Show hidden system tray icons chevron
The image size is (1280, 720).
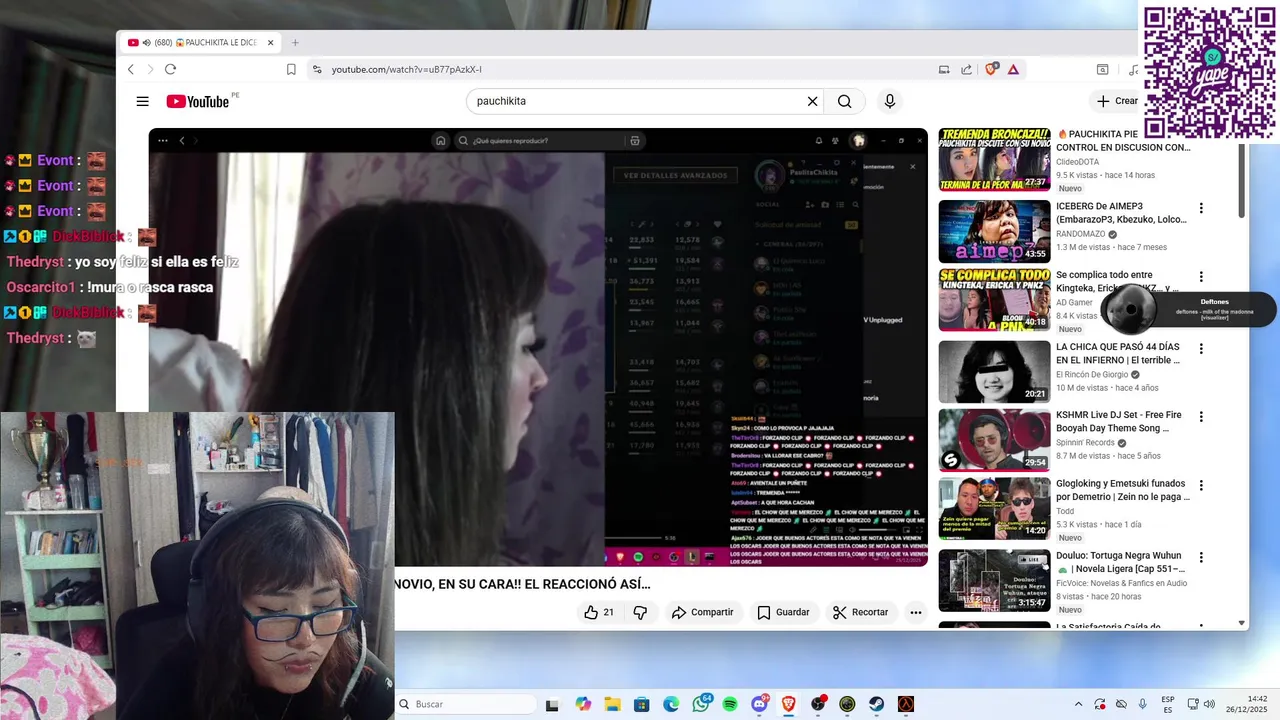1078,704
